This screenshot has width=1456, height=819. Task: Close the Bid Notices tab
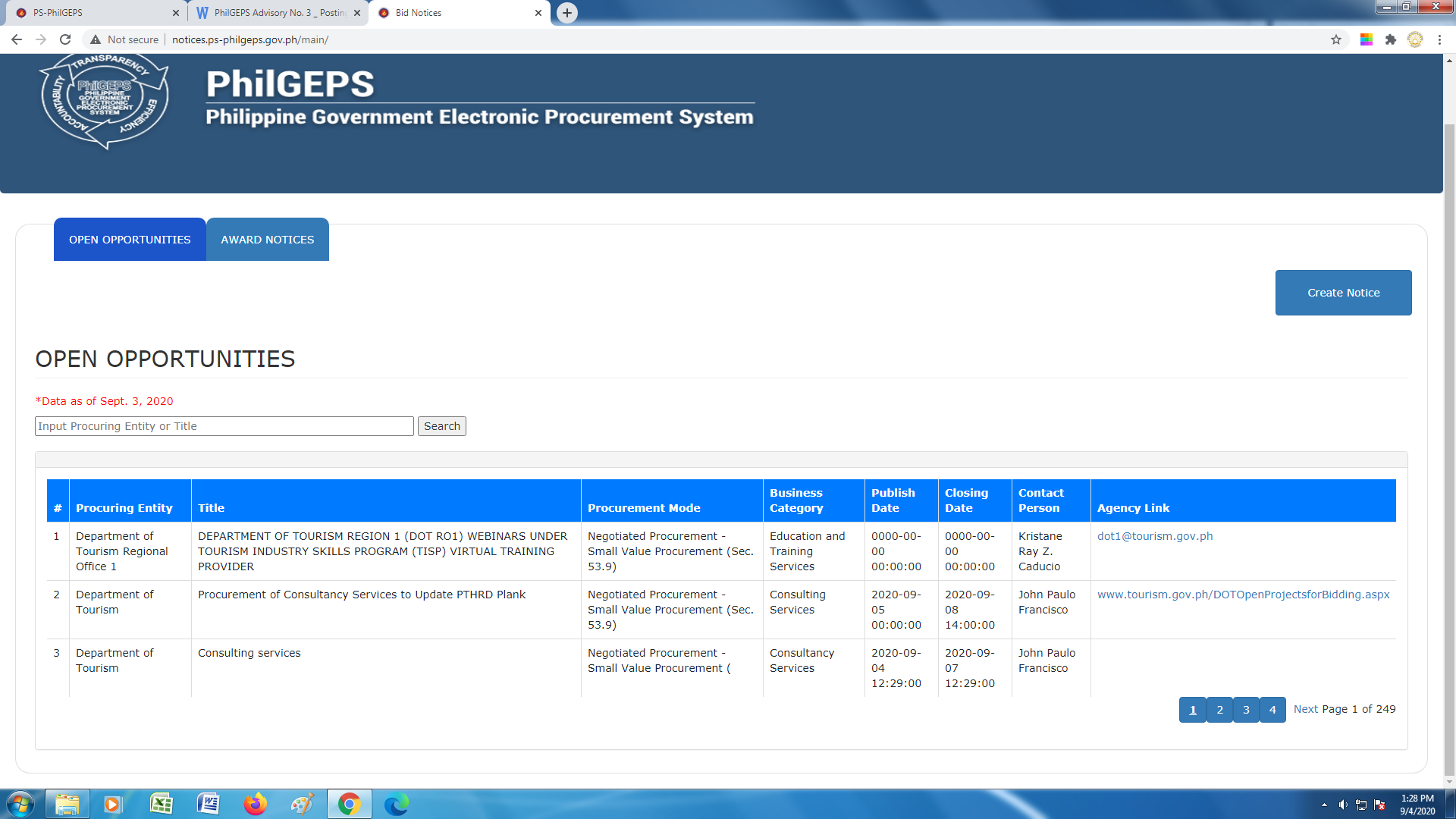click(538, 13)
